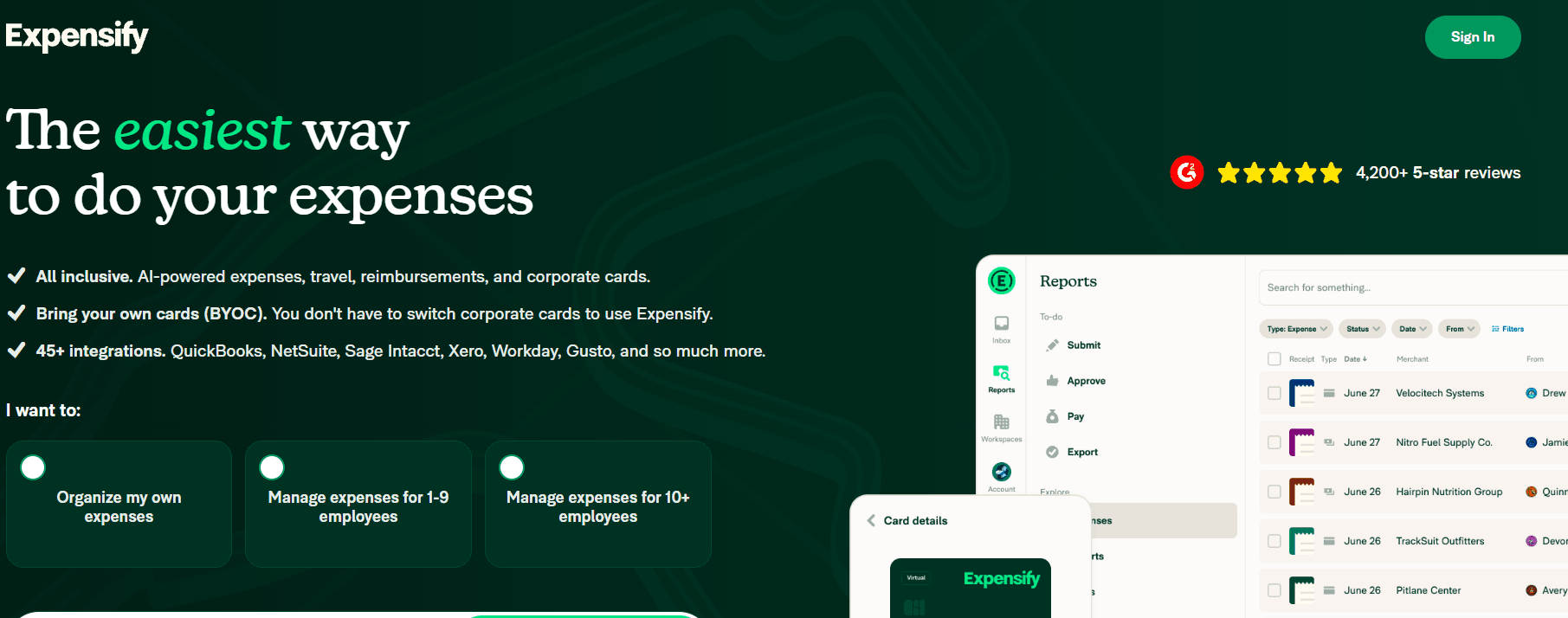Viewport: 1568px width, 618px height.
Task: Click Avery's avatar in the From column
Action: (1532, 590)
